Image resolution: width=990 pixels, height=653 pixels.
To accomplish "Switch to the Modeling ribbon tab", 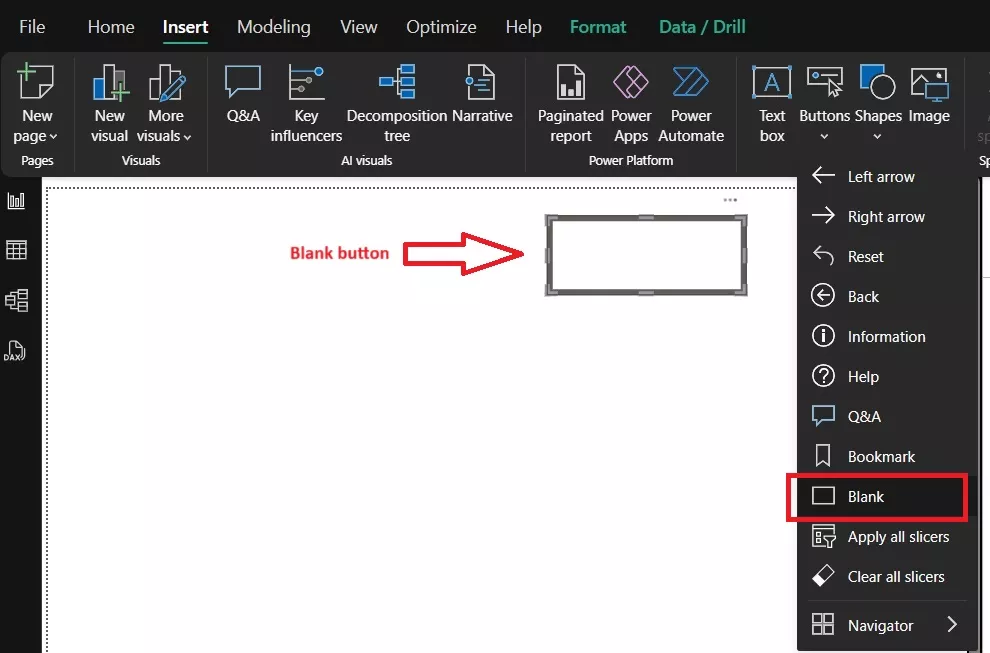I will click(x=273, y=27).
